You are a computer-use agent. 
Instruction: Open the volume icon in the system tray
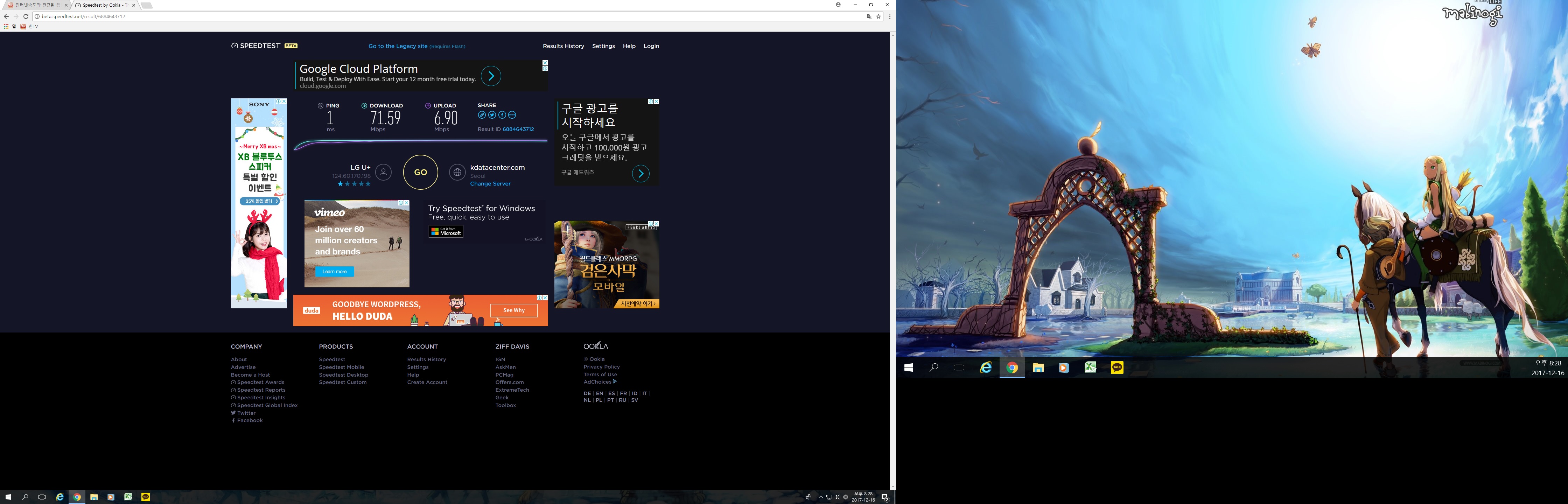[x=837, y=497]
